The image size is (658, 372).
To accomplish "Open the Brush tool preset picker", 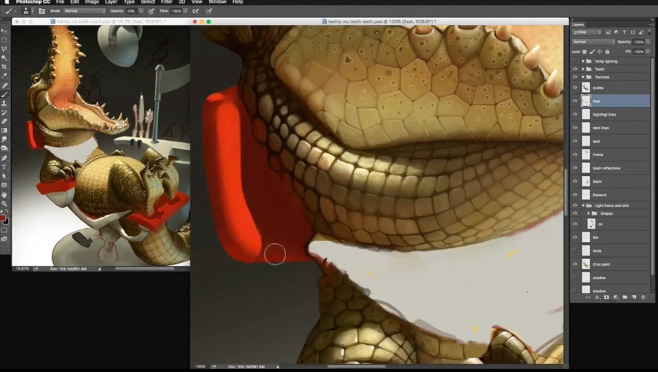I will [11, 11].
